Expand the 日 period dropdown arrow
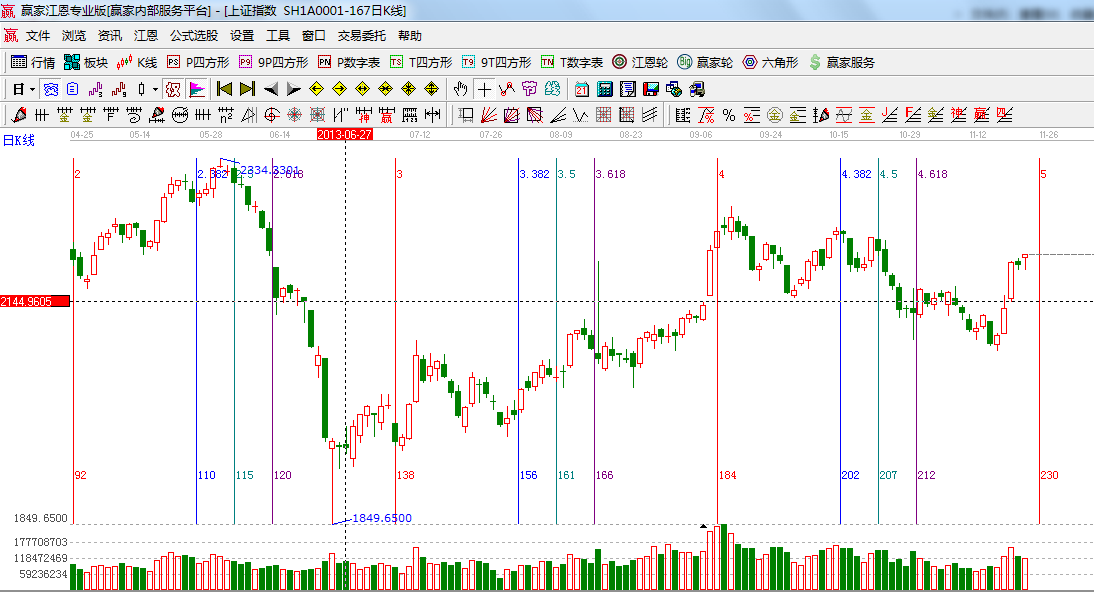The height and width of the screenshot is (592, 1094). (x=32, y=89)
